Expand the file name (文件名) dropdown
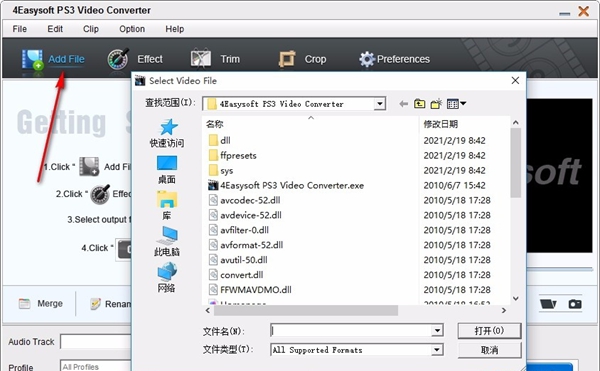The width and height of the screenshot is (600, 371). tap(437, 330)
